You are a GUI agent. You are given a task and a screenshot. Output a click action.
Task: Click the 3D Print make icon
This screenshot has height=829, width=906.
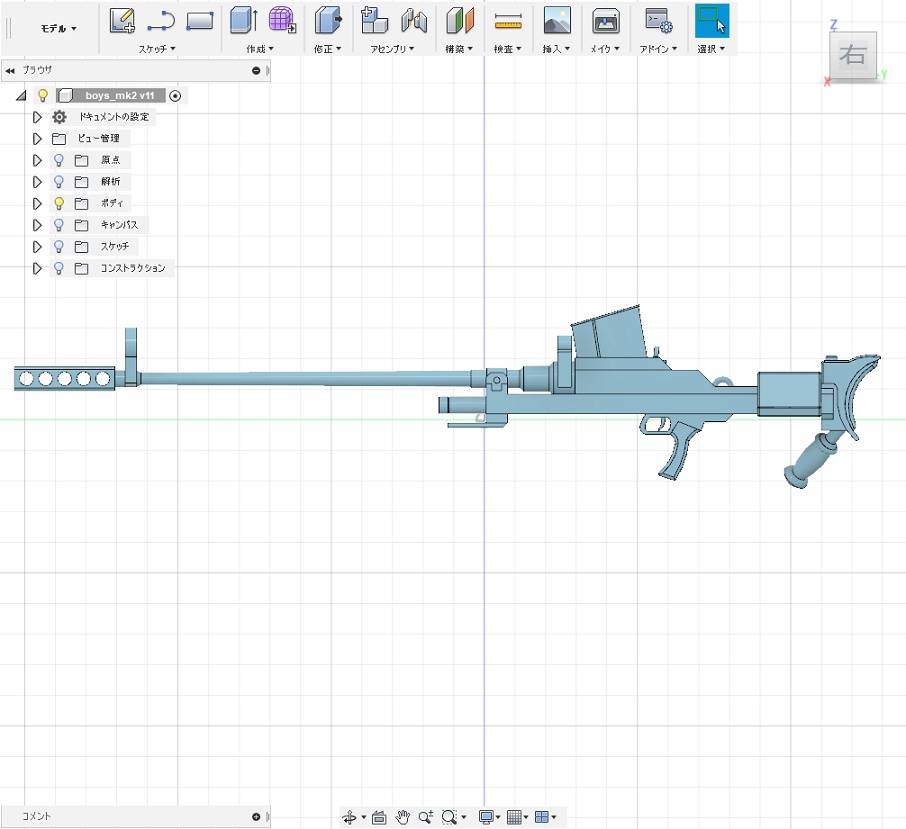pos(605,19)
